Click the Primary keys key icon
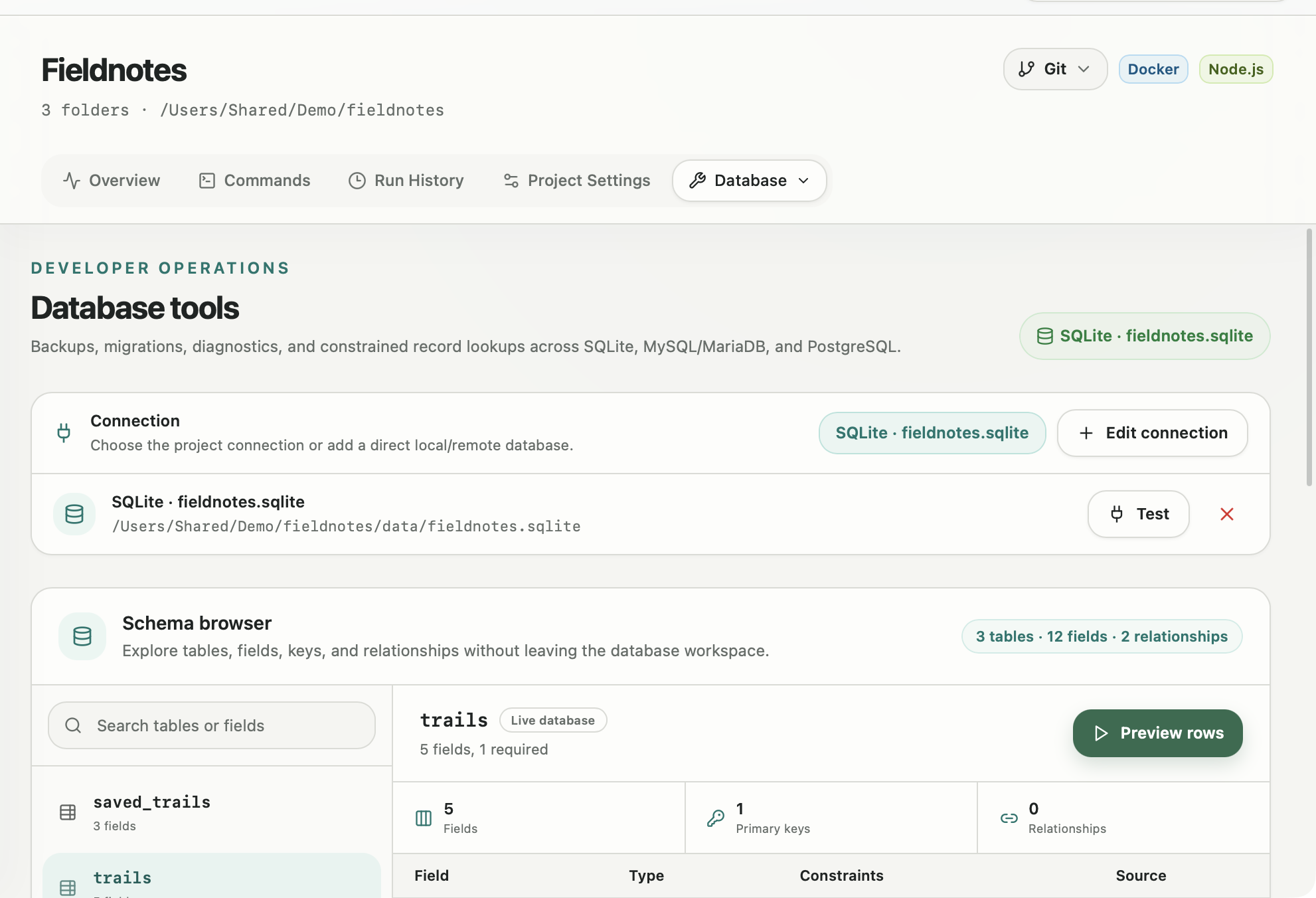 pyautogui.click(x=716, y=818)
